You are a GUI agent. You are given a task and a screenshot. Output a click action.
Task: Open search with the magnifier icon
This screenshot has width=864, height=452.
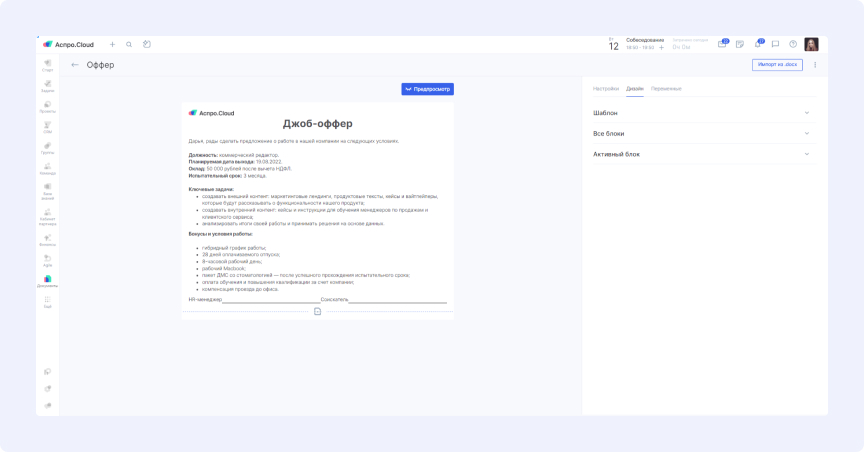click(129, 45)
